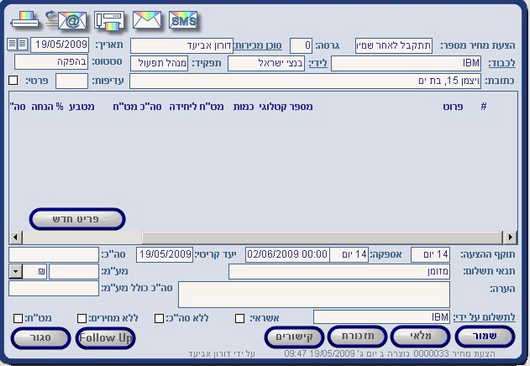Screen dimensions: 530x366
Task: Open the לכבוד link
Action: 502,63
